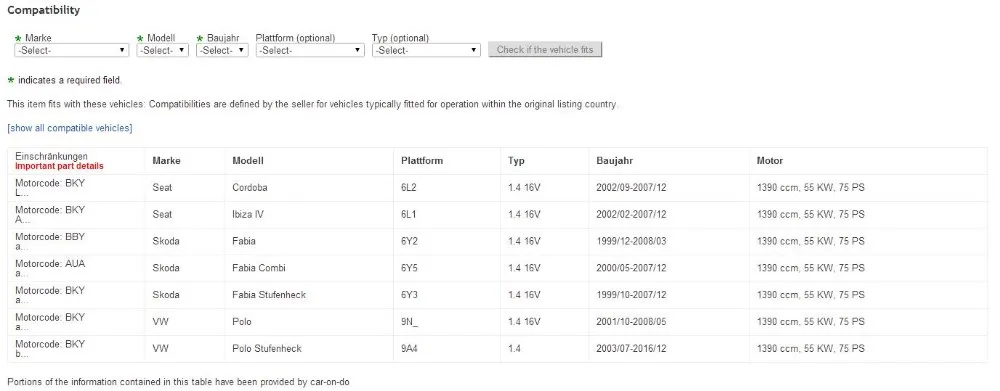Image resolution: width=1000 pixels, height=391 pixels.
Task: Click show all compatible vehicles link
Action: [70, 128]
